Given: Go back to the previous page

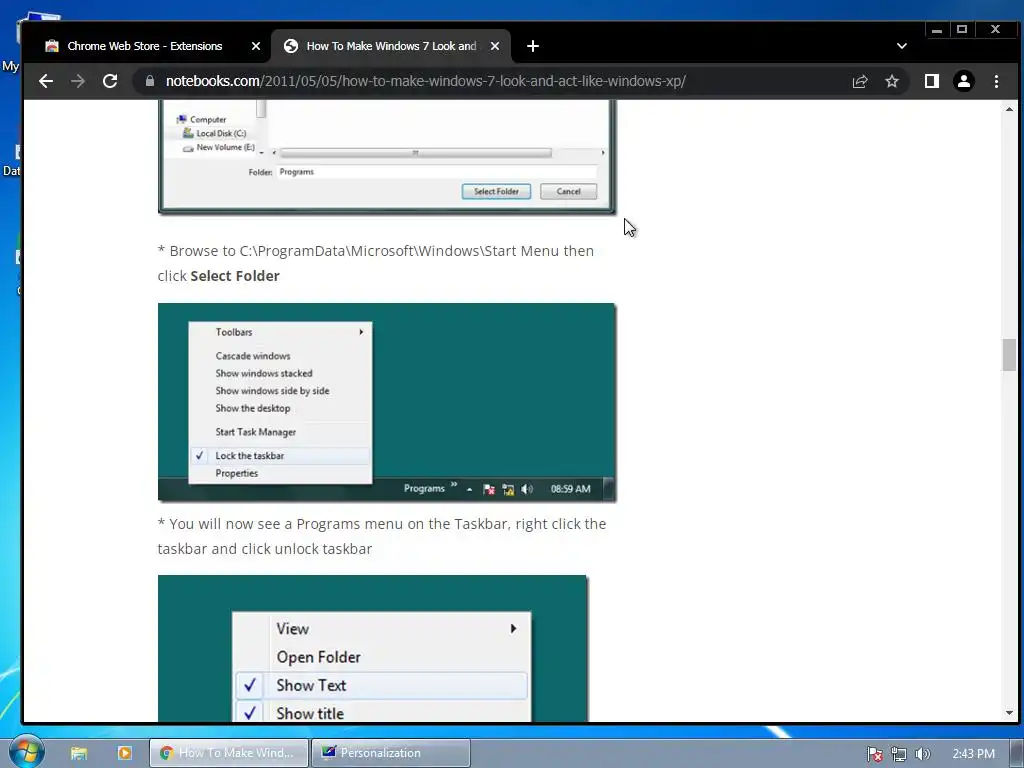Looking at the screenshot, I should tap(46, 81).
